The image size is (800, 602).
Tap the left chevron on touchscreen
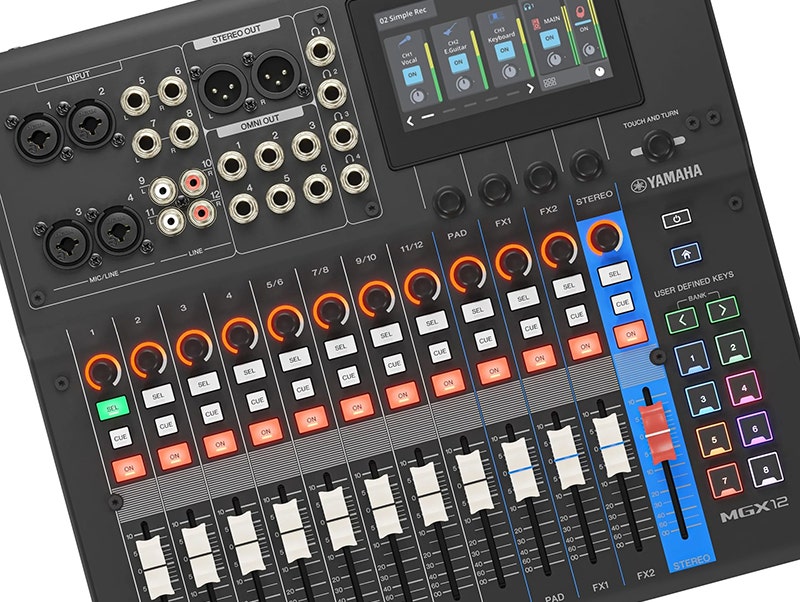click(410, 121)
